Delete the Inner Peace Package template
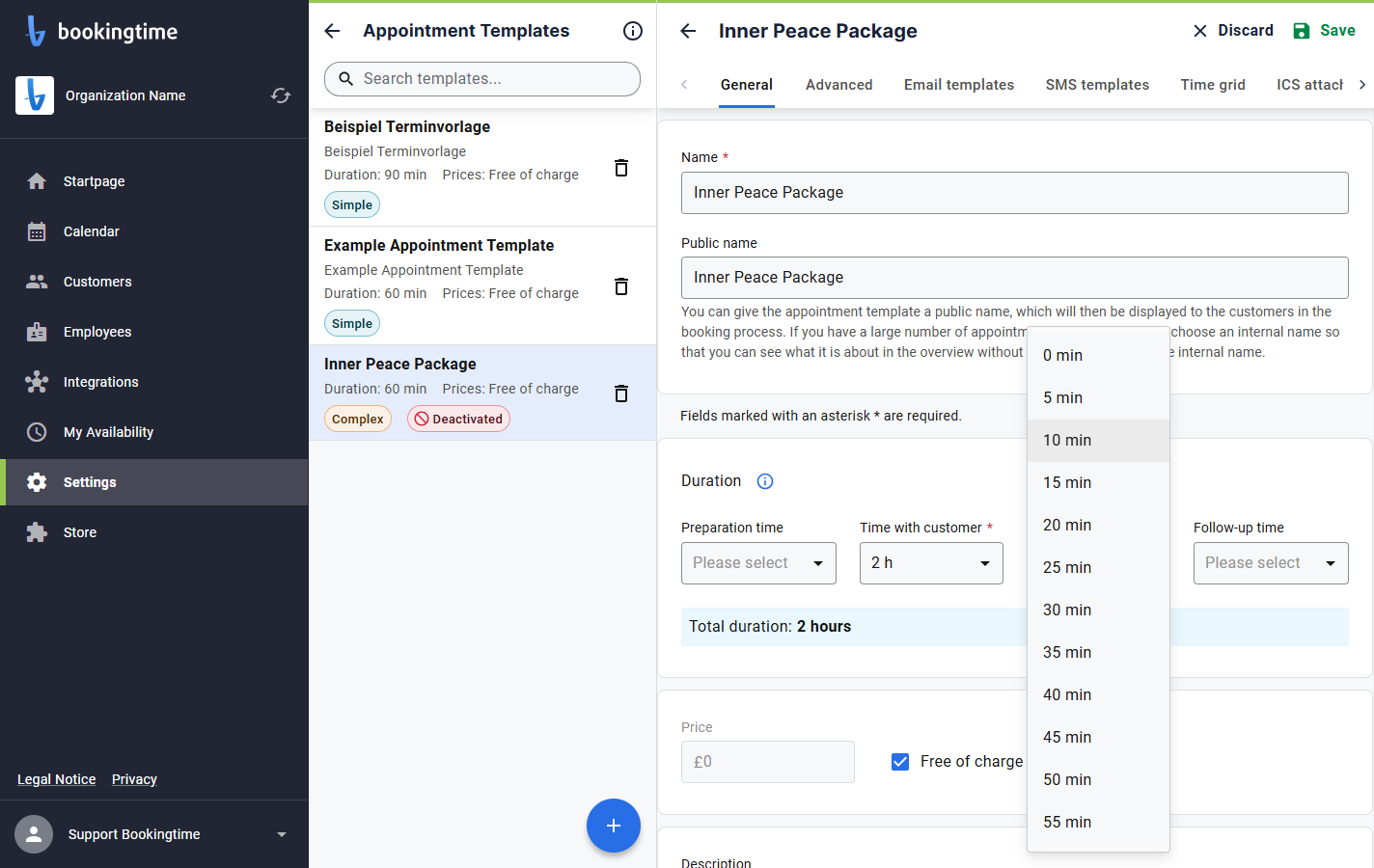1374x868 pixels. [621, 393]
